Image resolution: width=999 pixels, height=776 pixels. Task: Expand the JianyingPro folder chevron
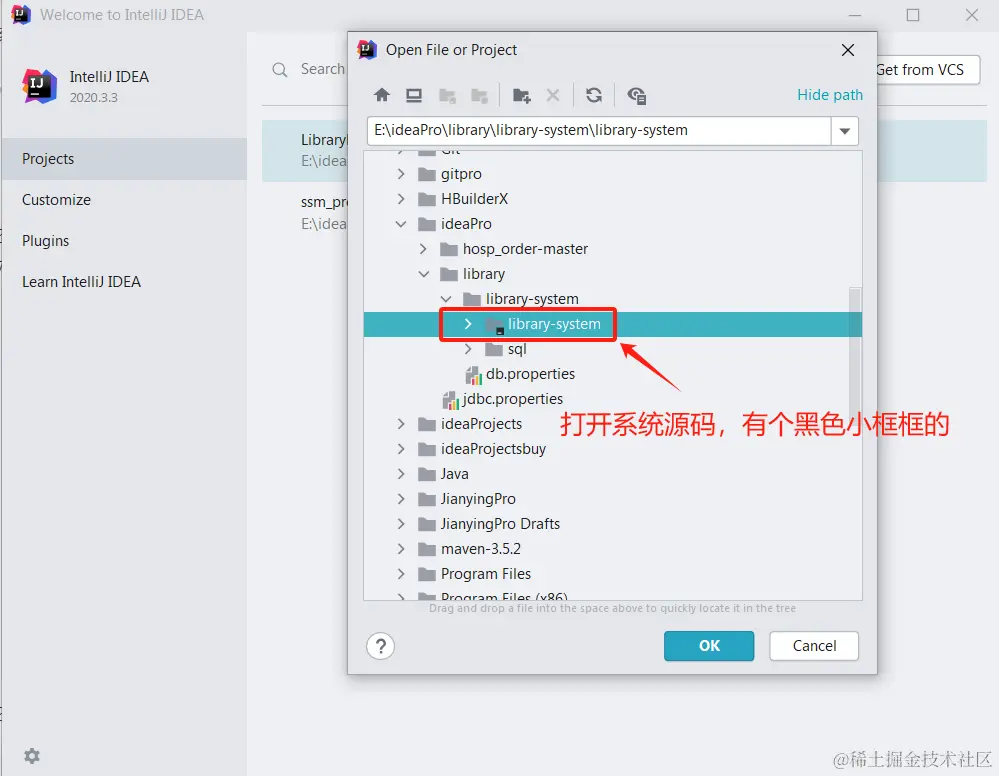[x=401, y=499]
